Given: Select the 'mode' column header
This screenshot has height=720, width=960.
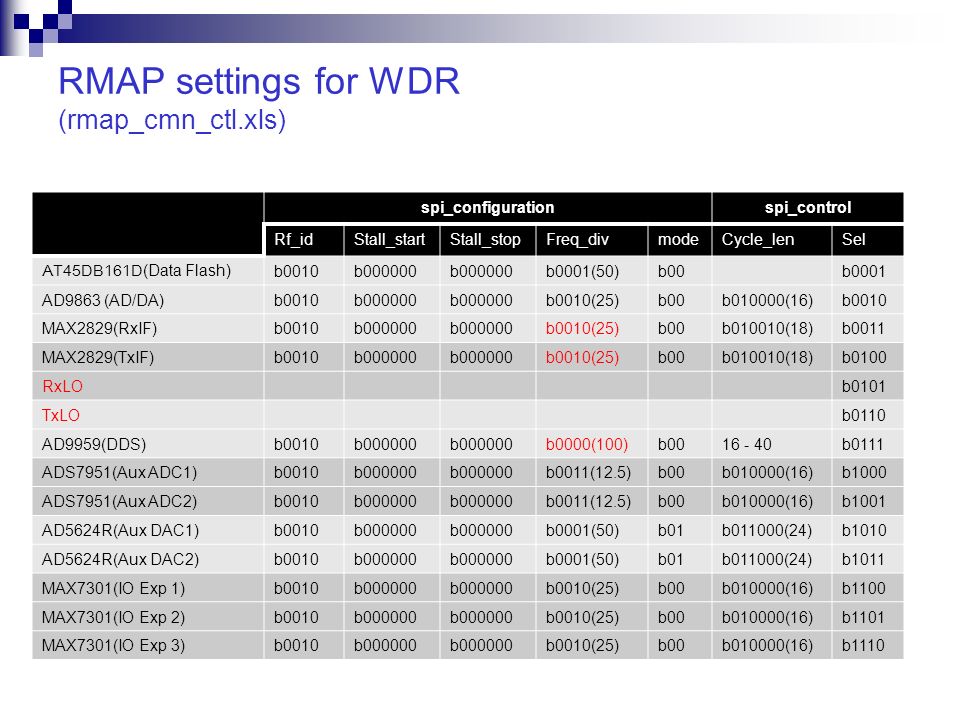Looking at the screenshot, I should (x=678, y=239).
